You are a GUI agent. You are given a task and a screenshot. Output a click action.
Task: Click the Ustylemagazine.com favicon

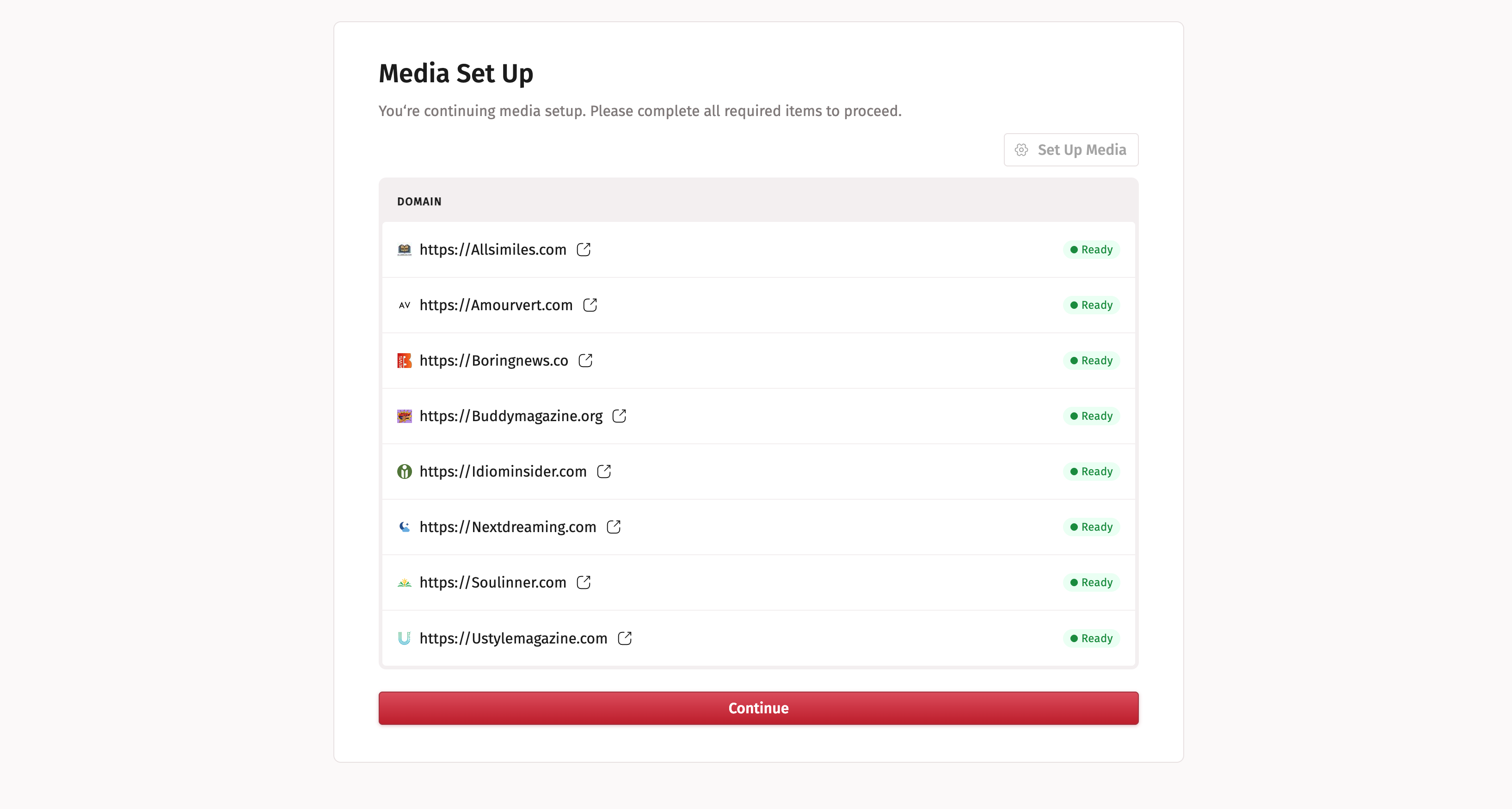(405, 637)
